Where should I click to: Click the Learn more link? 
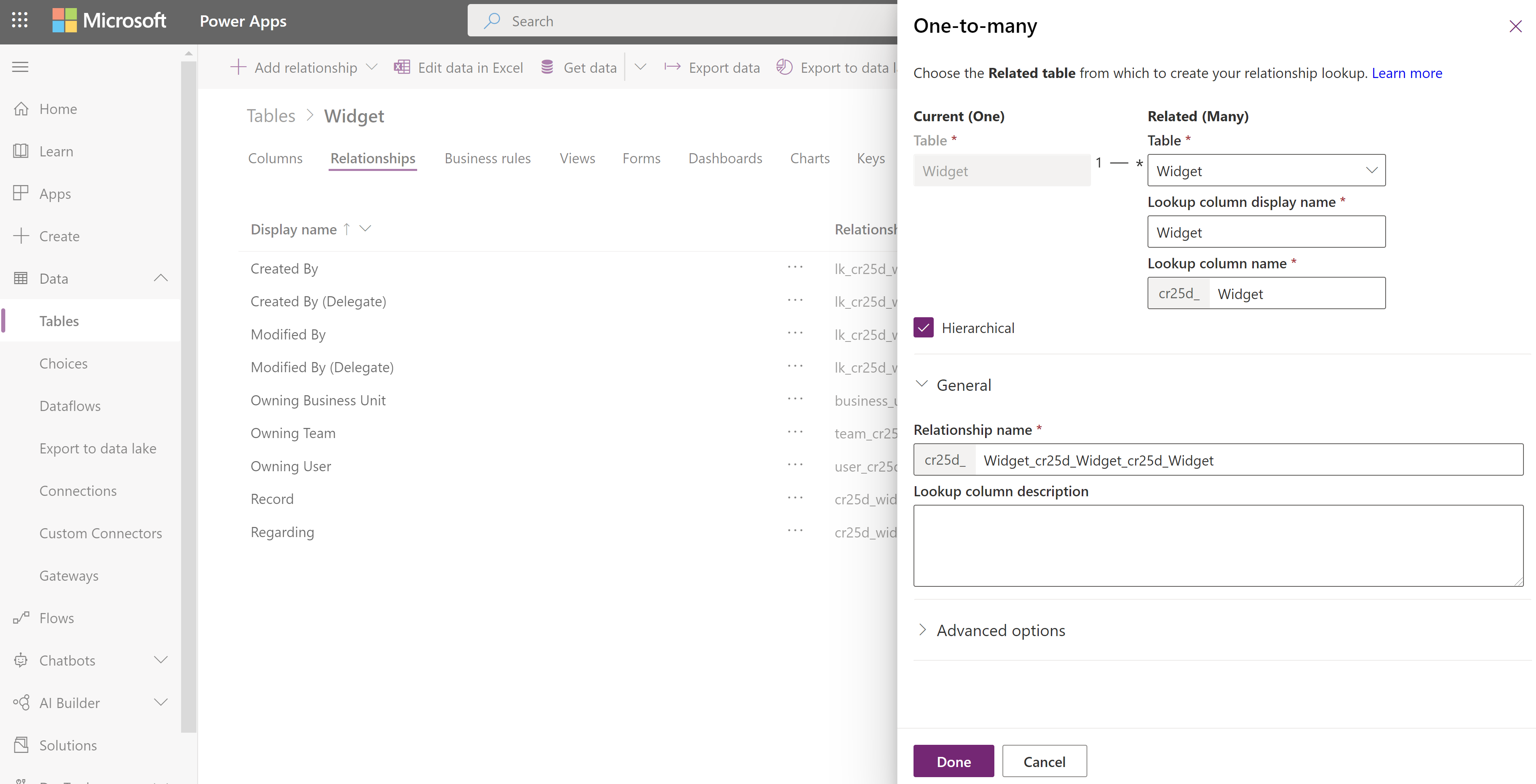click(1406, 72)
